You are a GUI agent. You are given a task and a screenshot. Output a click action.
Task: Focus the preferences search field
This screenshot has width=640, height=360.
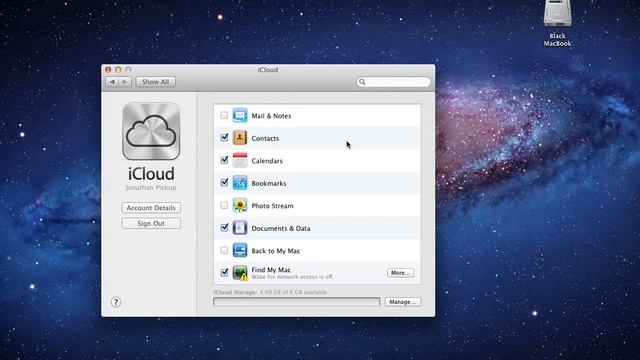coord(393,82)
